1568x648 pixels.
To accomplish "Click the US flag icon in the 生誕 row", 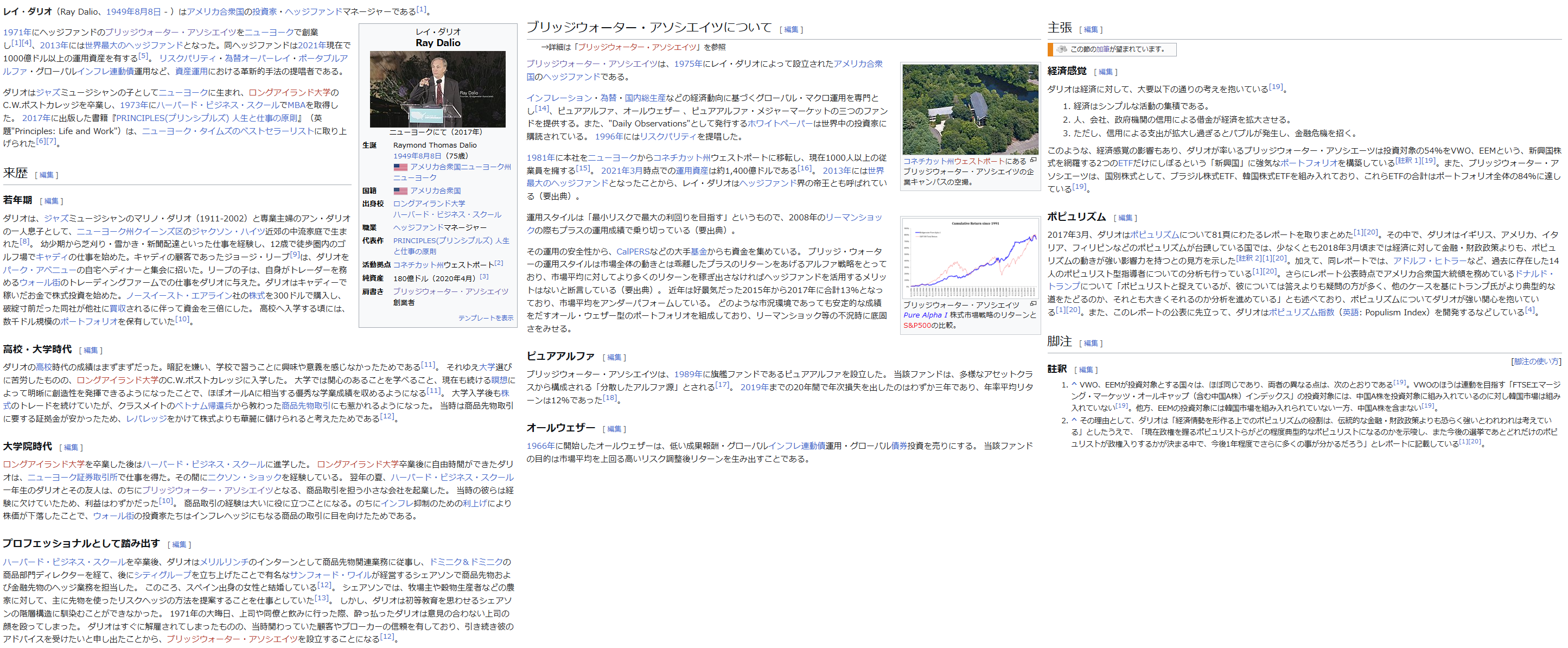I will click(x=400, y=167).
